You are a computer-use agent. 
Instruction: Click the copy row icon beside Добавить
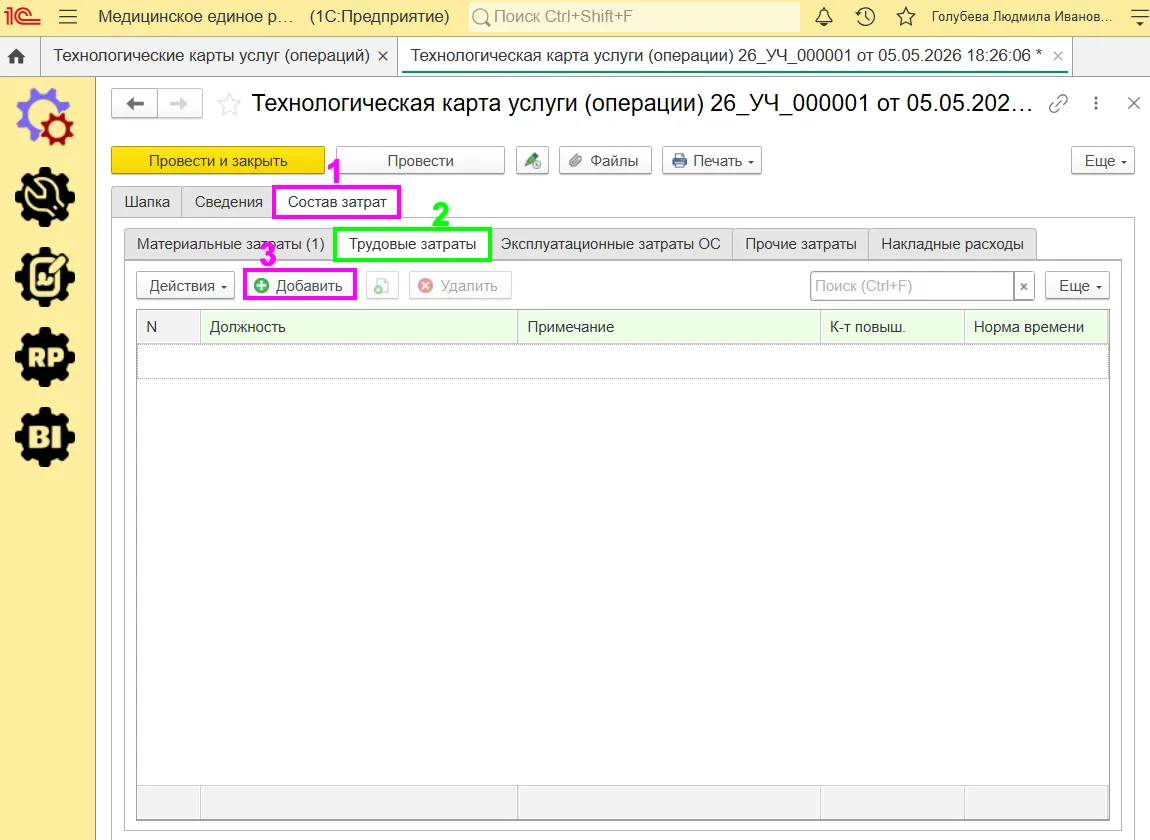[381, 285]
